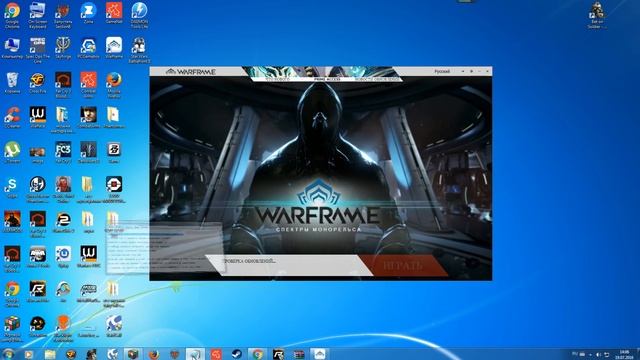Close the Warframe launcher window
This screenshot has height=360, width=640.
click(487, 71)
